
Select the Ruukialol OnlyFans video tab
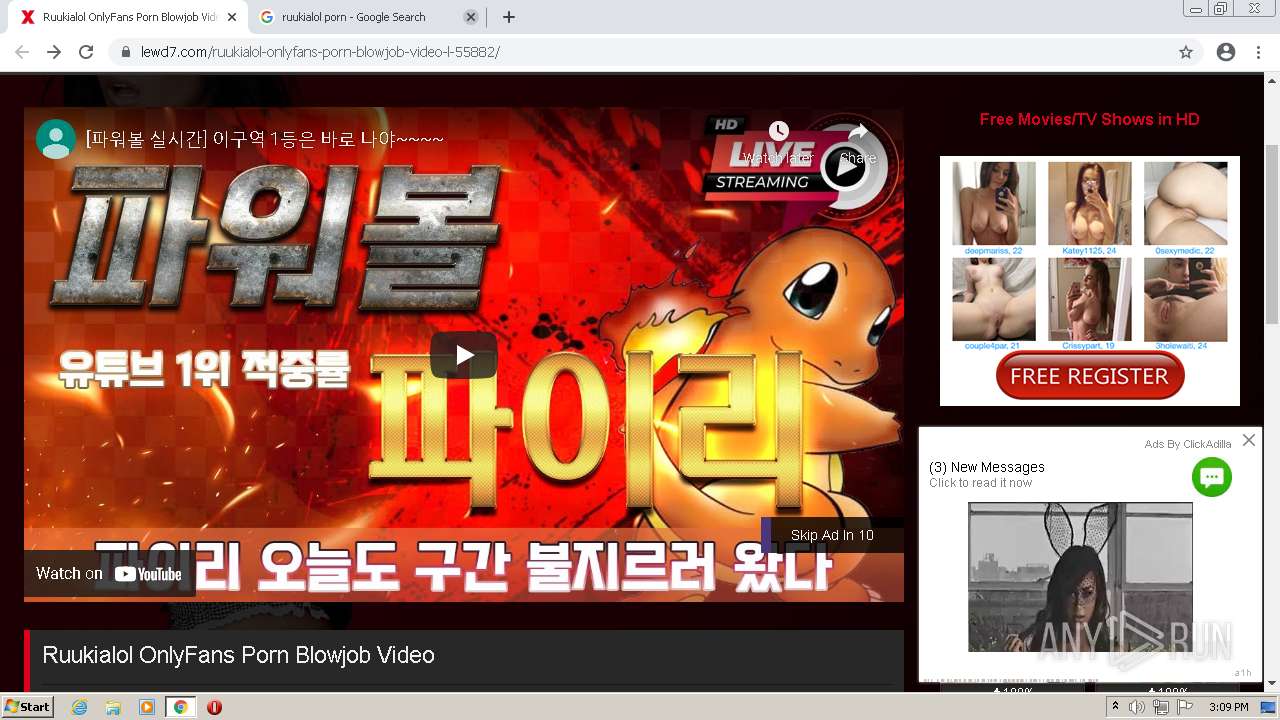126,17
